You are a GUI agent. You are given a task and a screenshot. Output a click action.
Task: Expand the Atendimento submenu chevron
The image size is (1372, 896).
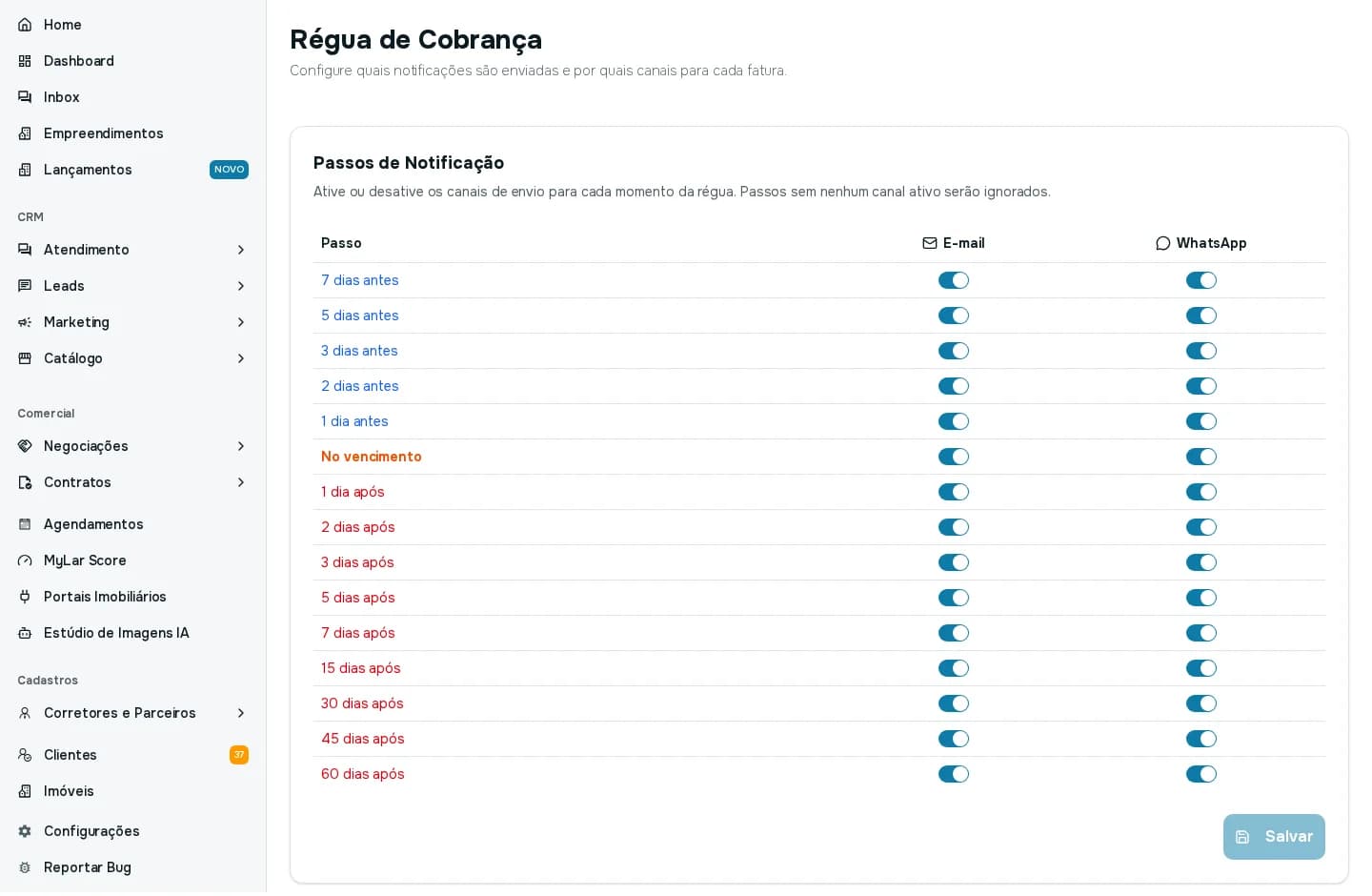[241, 250]
